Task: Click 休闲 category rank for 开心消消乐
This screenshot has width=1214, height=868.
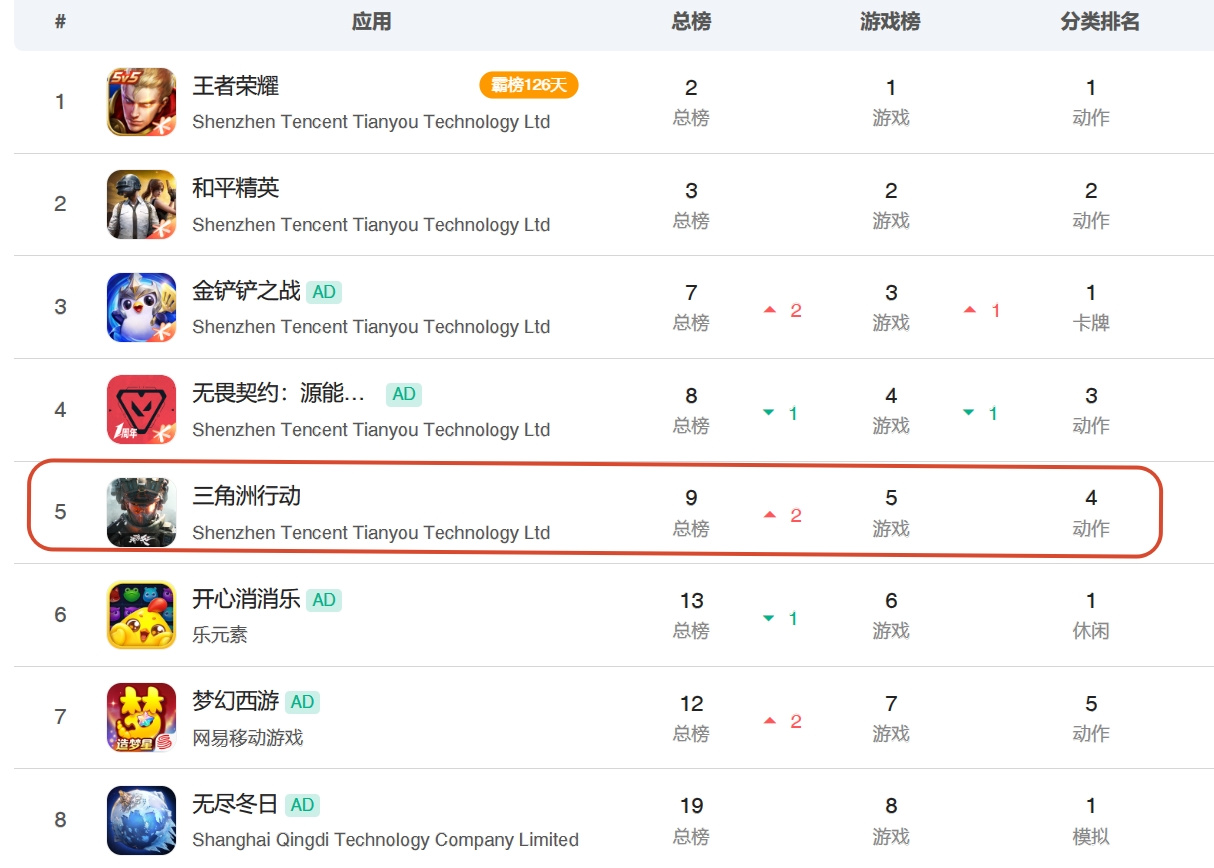Action: [1091, 615]
